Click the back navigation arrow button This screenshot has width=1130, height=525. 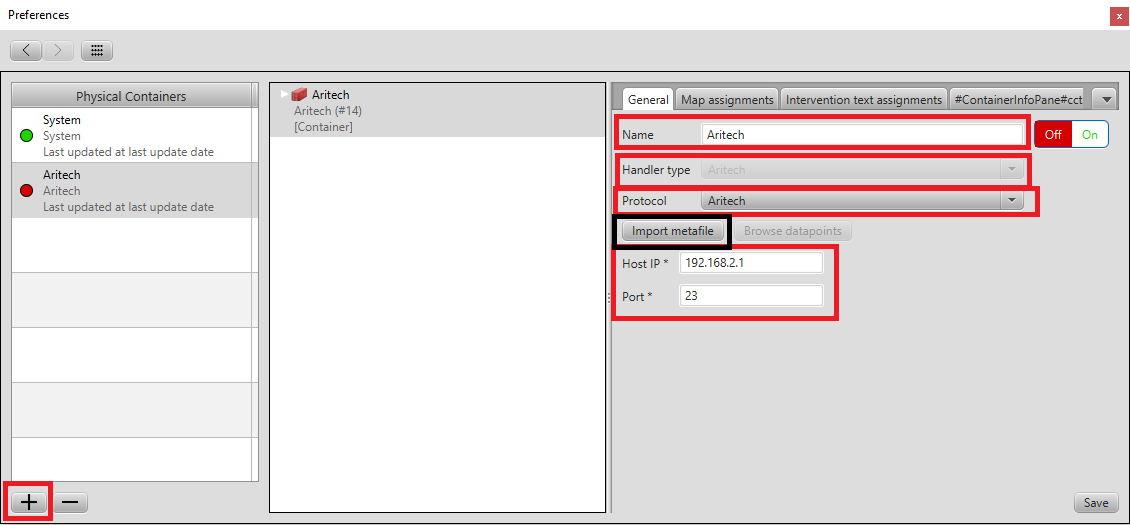pyautogui.click(x=26, y=50)
